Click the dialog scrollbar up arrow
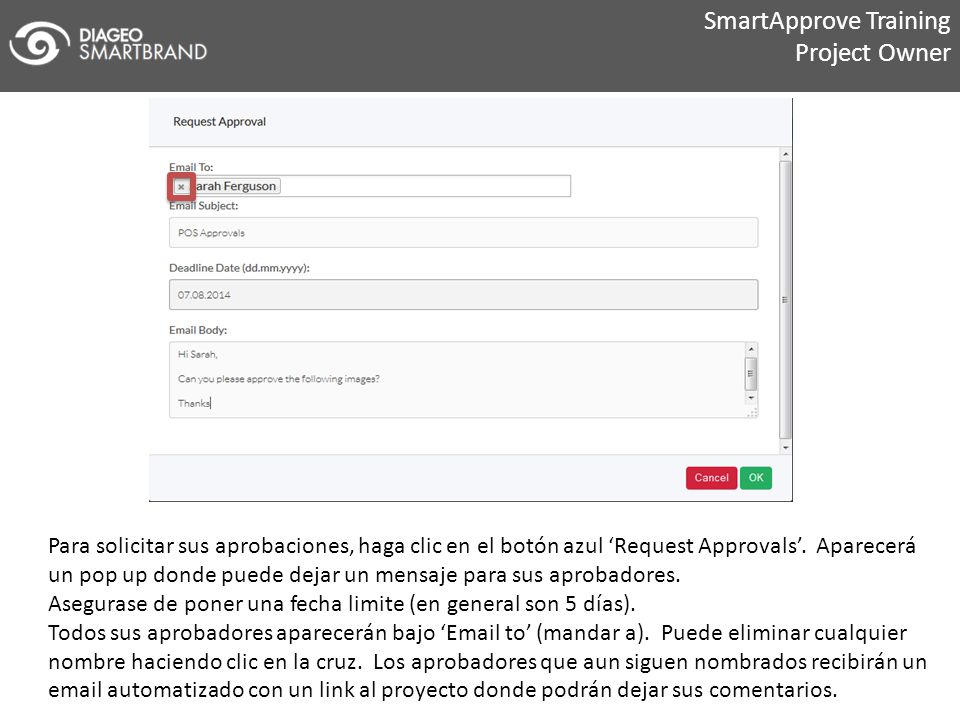 [x=786, y=154]
